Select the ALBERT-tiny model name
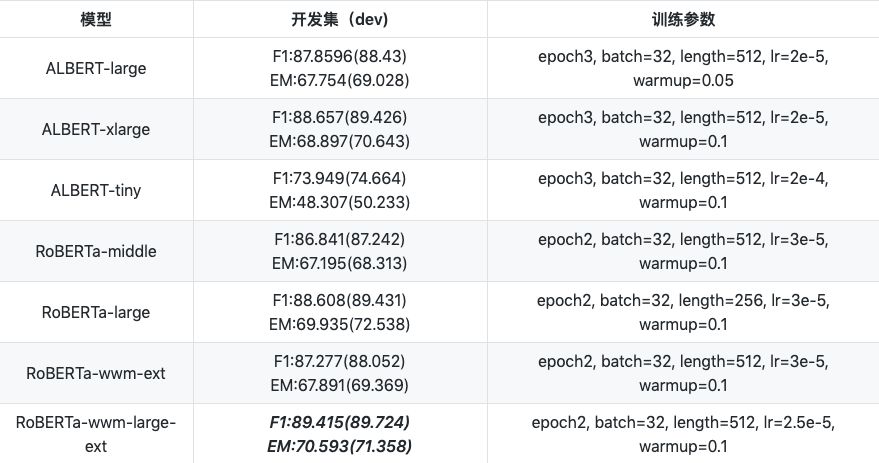This screenshot has width=879, height=463. [96, 191]
